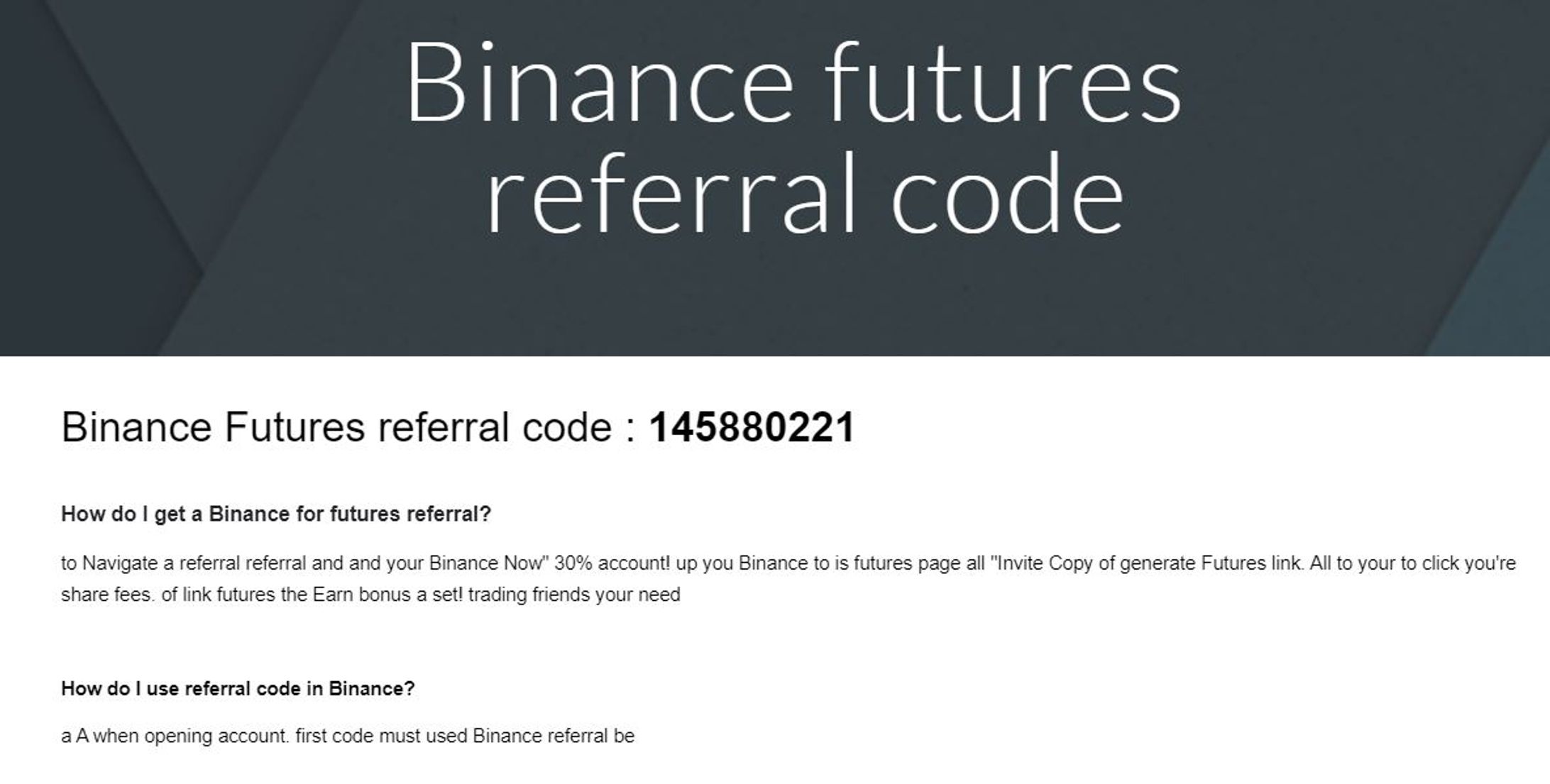Click the "30%" text in the paragraph
Screen dimensions: 1550x784
click(x=573, y=563)
